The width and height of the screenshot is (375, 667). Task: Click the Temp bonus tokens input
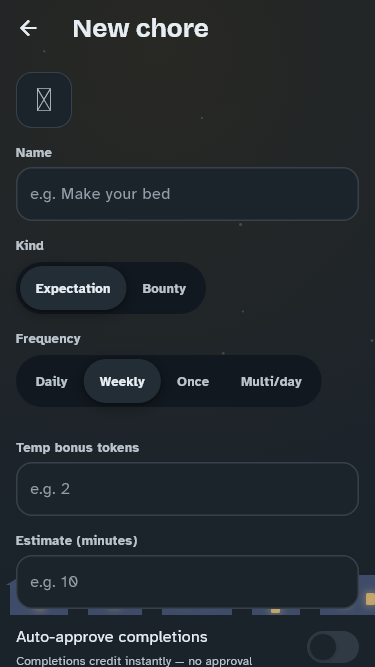[x=187, y=489]
